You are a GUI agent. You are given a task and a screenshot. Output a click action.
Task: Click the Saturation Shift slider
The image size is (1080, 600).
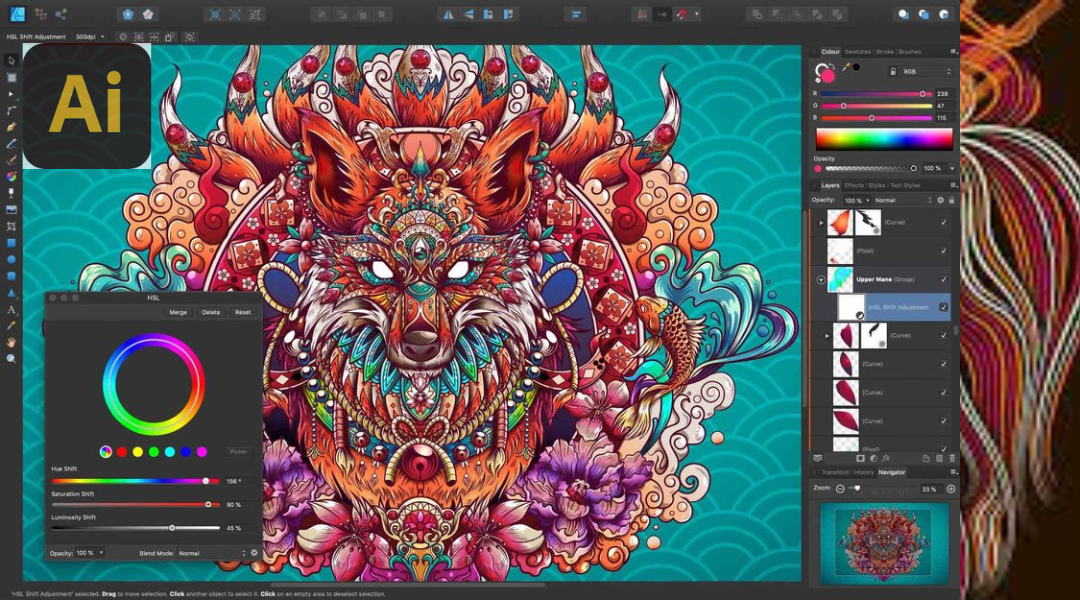point(136,505)
